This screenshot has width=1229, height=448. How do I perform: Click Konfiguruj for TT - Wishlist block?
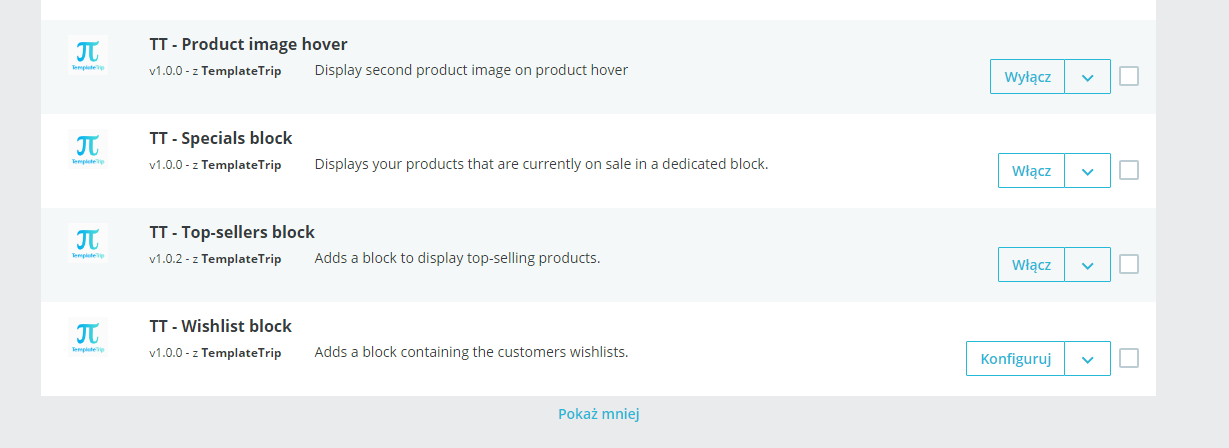(x=1015, y=359)
